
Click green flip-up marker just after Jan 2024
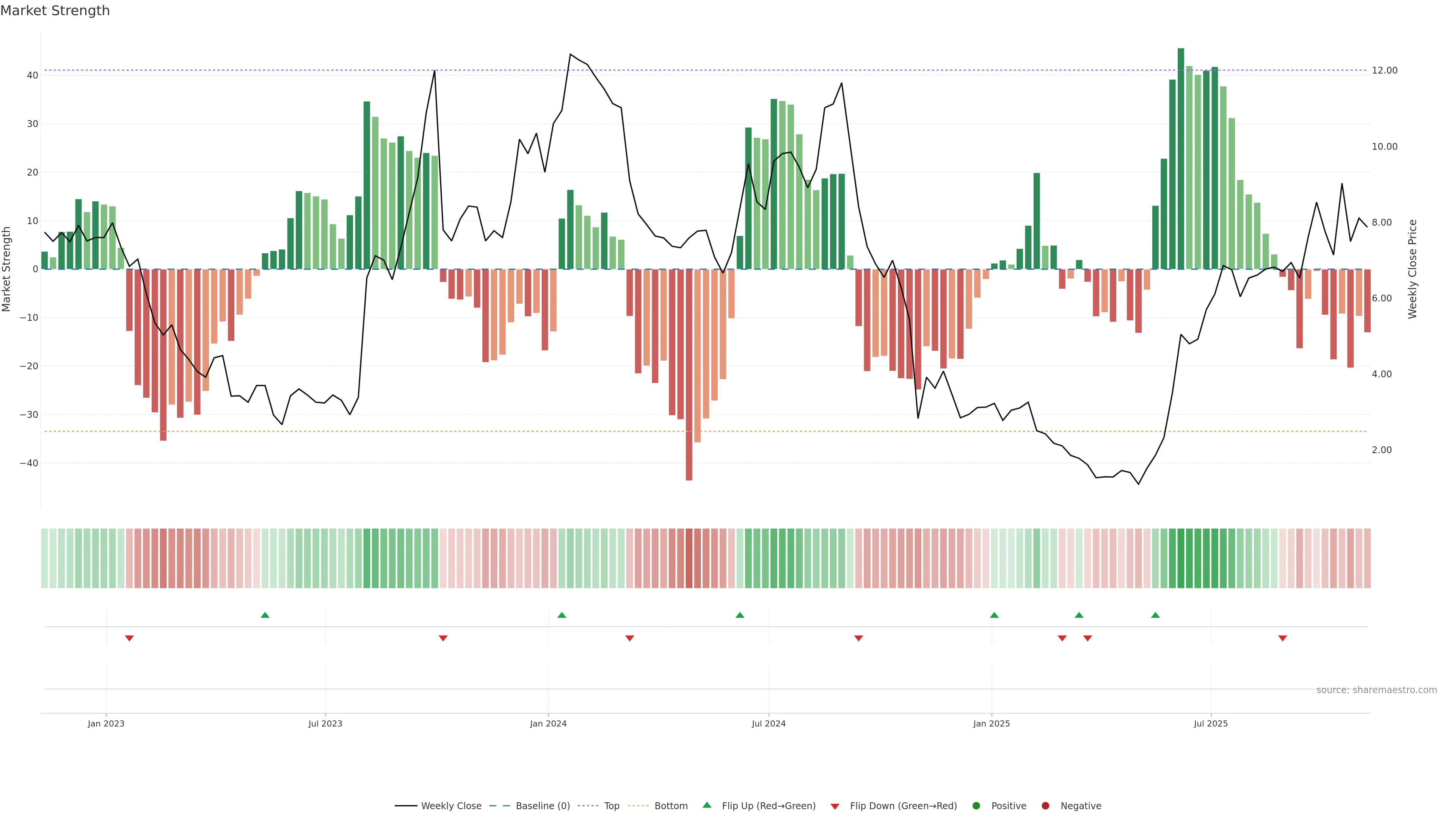click(x=562, y=615)
